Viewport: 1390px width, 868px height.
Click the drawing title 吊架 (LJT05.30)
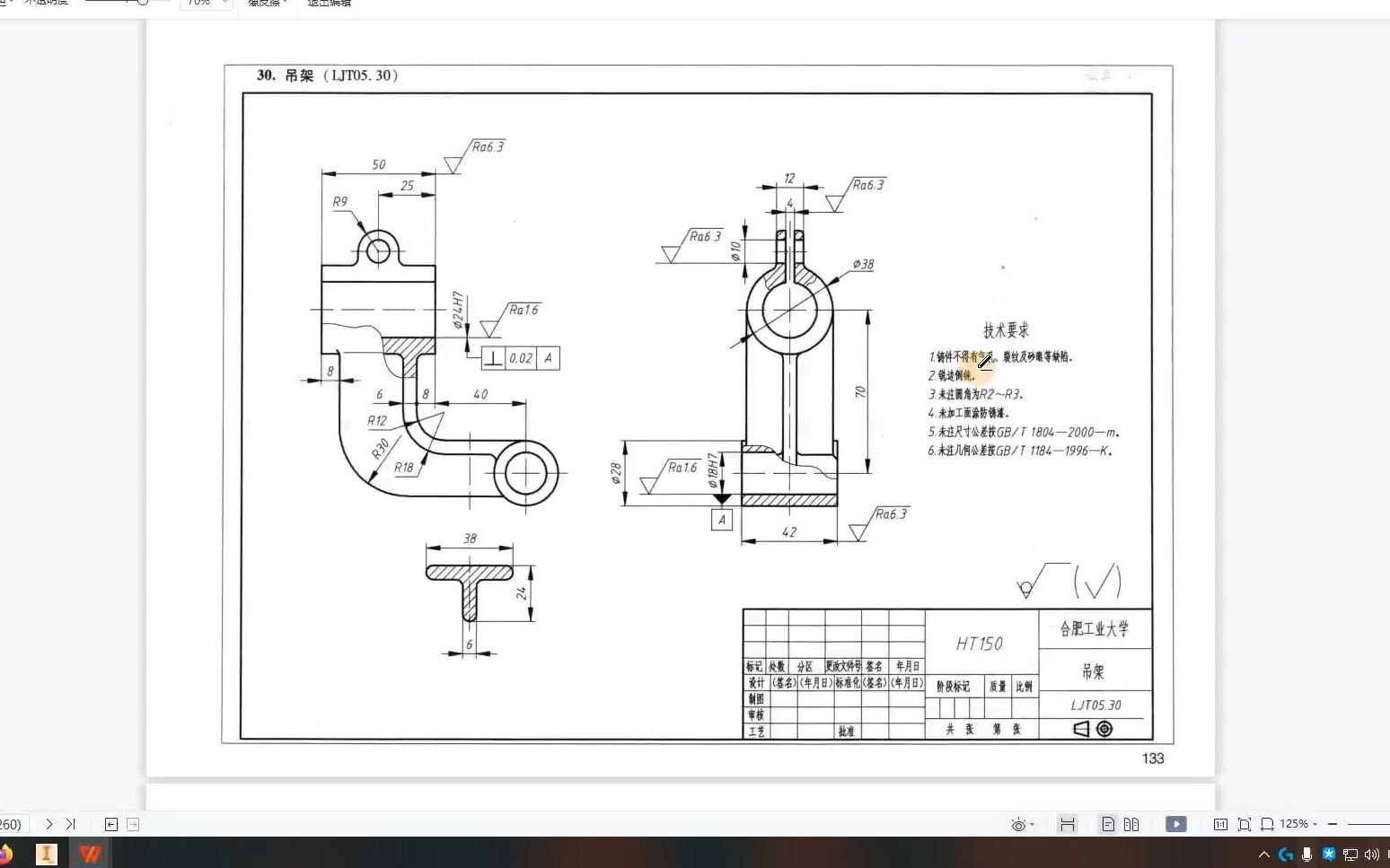tap(327, 75)
